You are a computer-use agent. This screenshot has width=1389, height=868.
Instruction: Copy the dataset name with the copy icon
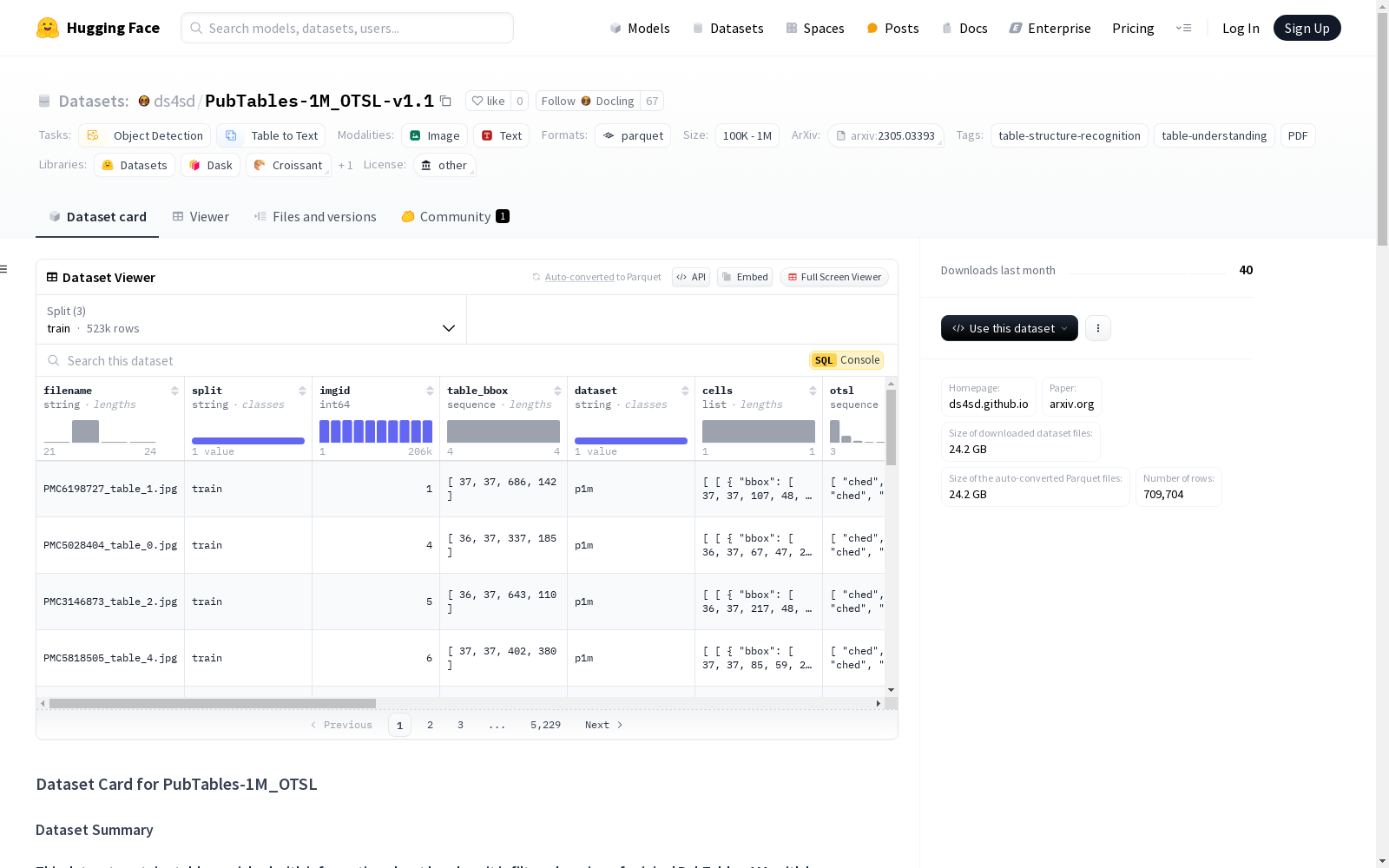point(445,101)
